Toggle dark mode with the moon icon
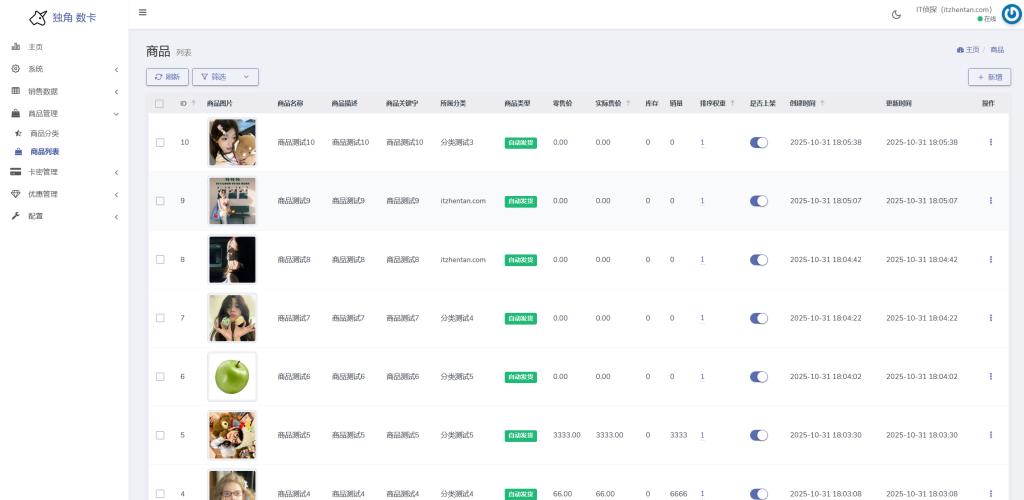Viewport: 1024px width, 500px height. [896, 14]
